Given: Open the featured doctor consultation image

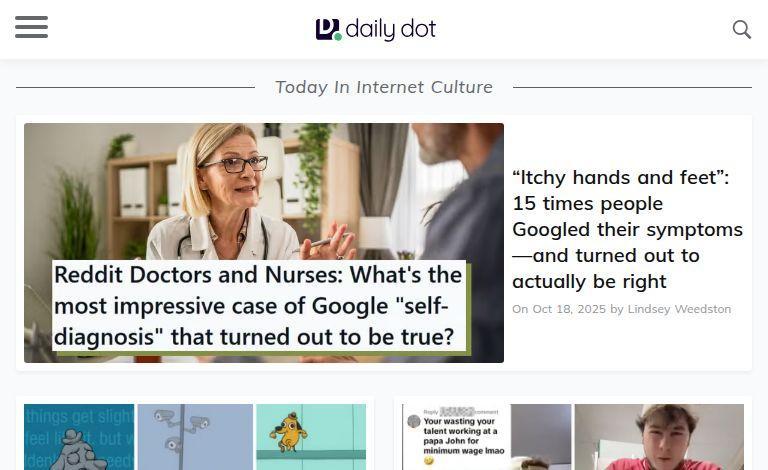Looking at the screenshot, I should coord(264,242).
